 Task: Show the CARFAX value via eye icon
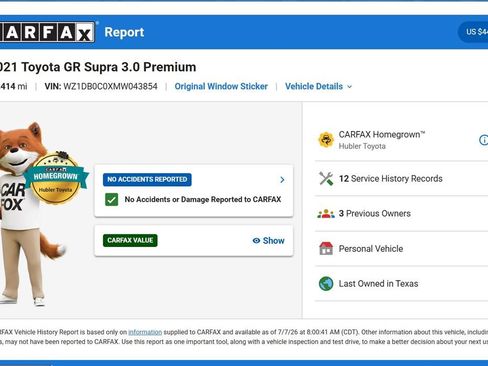point(256,241)
